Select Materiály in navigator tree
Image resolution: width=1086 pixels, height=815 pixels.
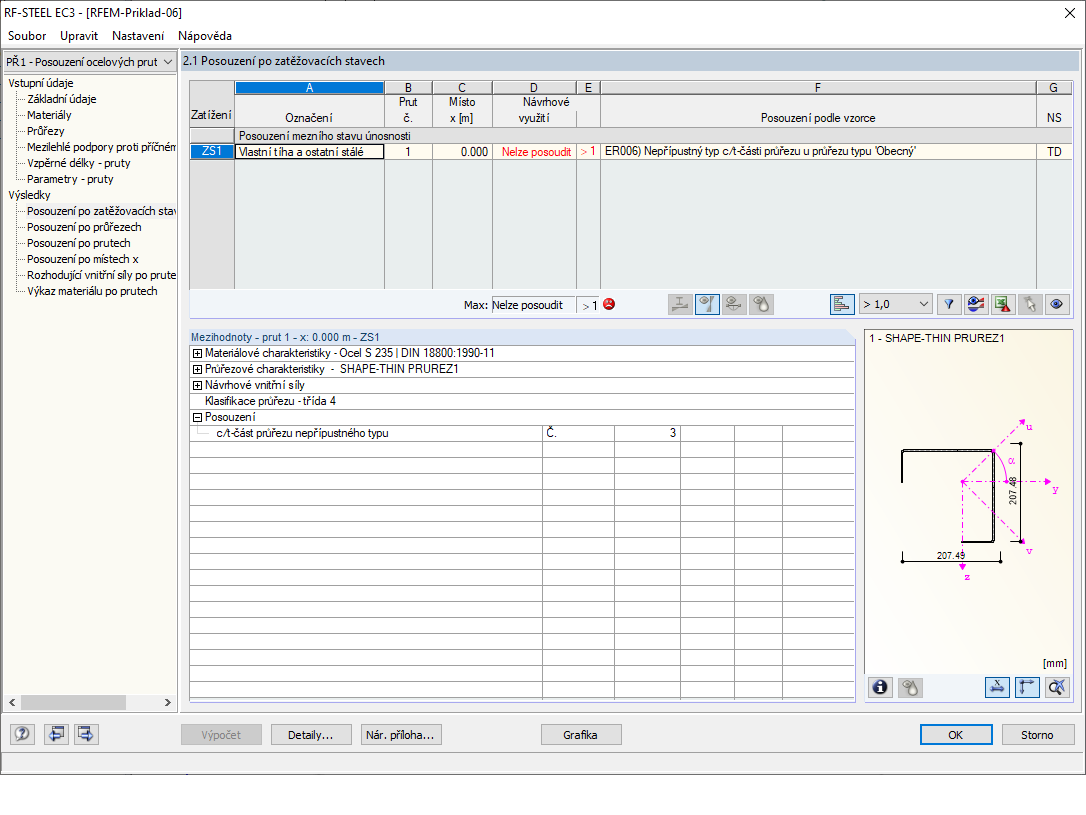point(49,115)
